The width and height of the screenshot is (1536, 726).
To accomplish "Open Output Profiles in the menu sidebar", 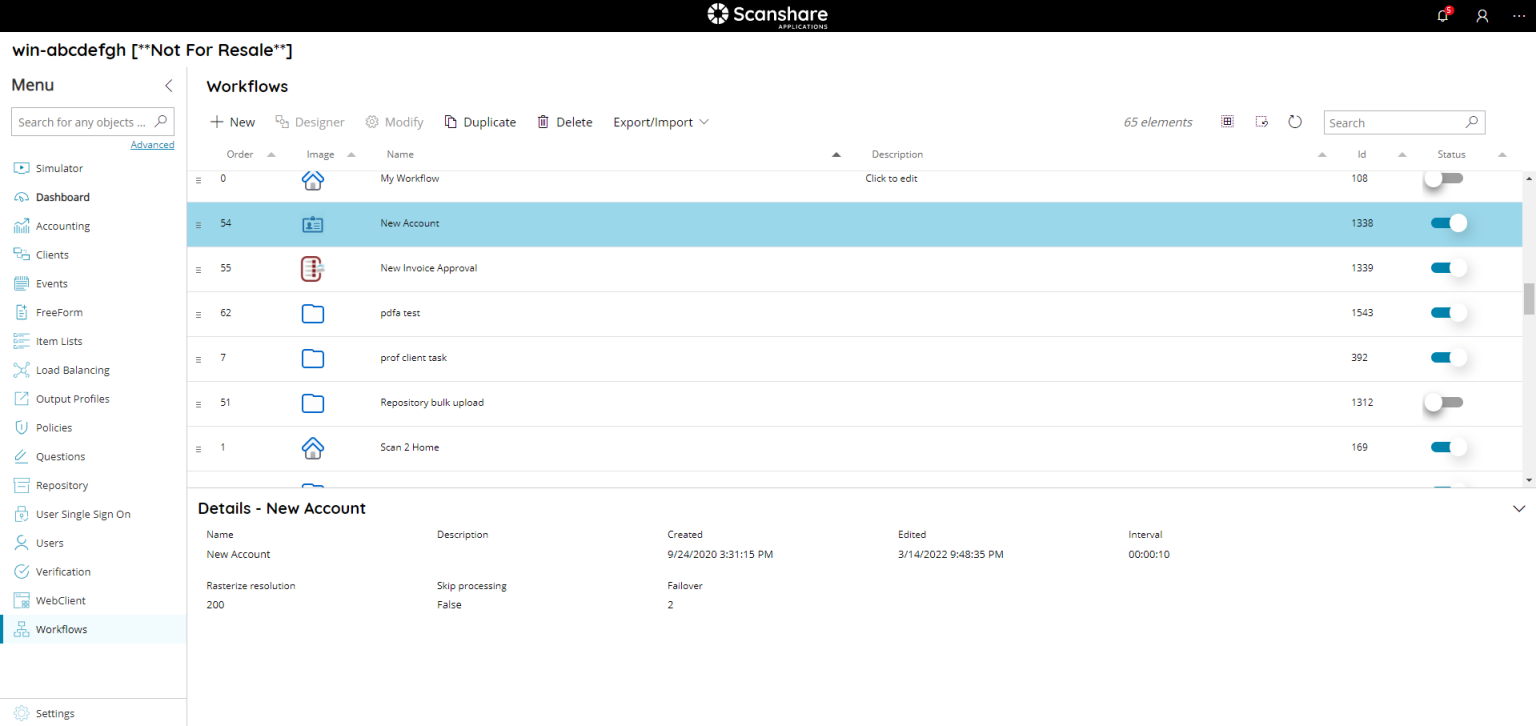I will click(73, 398).
